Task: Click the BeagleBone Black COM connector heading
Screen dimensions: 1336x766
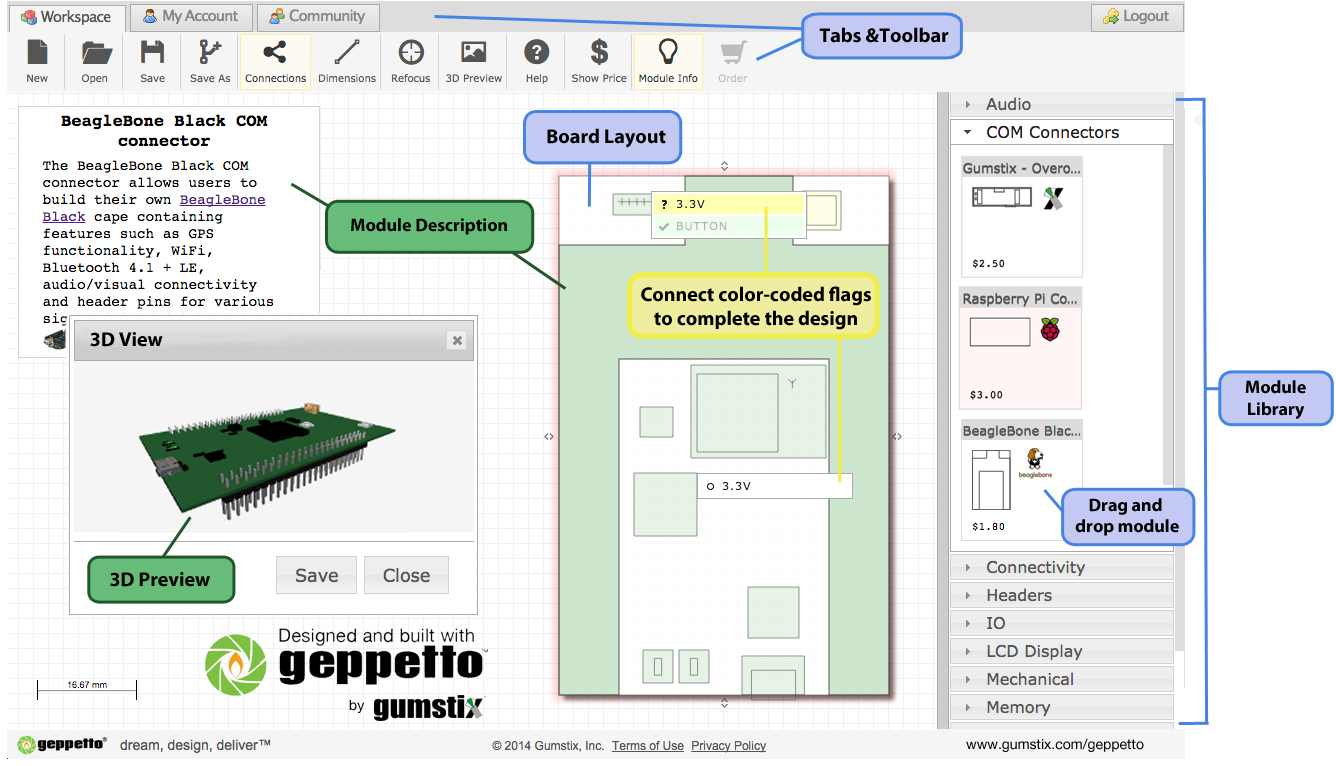Action: coord(164,131)
